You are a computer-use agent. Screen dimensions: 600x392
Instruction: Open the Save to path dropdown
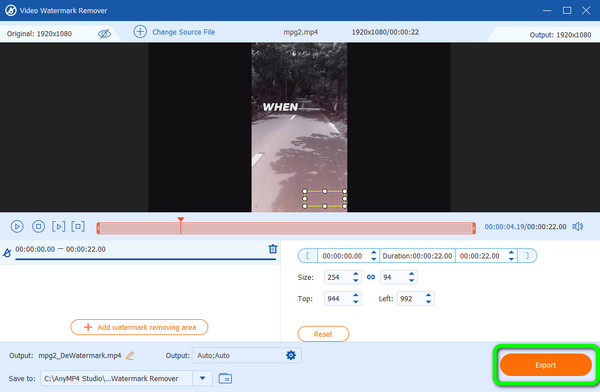(x=203, y=378)
